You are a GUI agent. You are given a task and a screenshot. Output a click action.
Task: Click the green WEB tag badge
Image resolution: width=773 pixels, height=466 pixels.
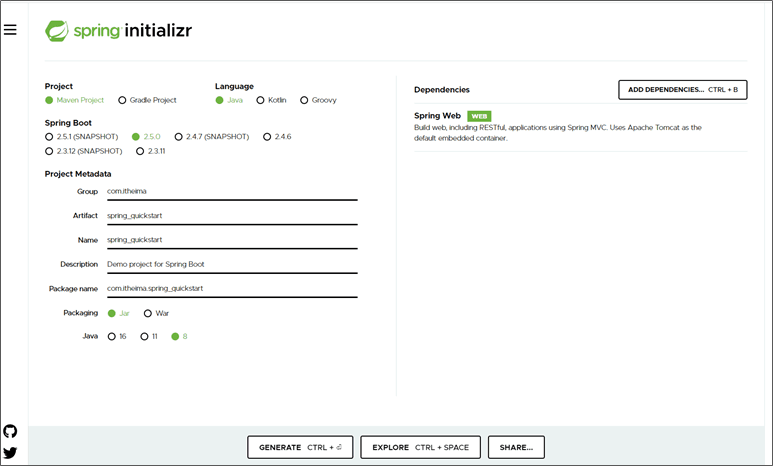[x=479, y=116]
